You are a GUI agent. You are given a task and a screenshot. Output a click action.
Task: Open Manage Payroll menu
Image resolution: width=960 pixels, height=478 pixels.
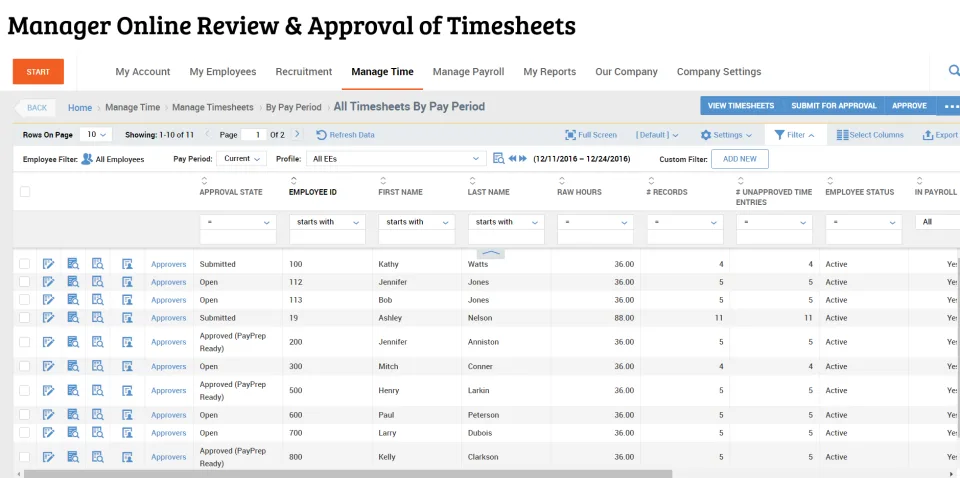coord(468,72)
